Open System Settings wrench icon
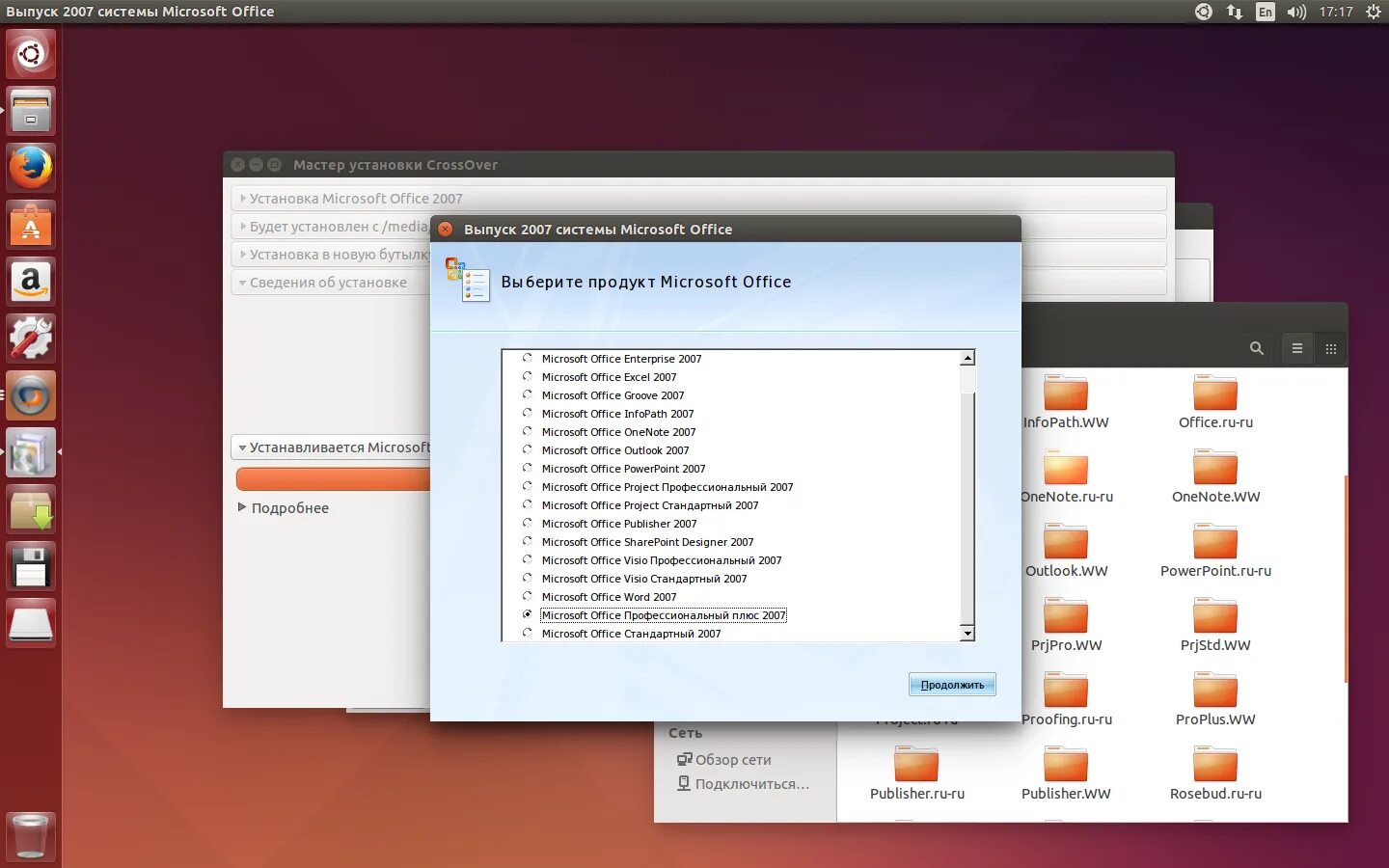The width and height of the screenshot is (1389, 868). tap(31, 339)
